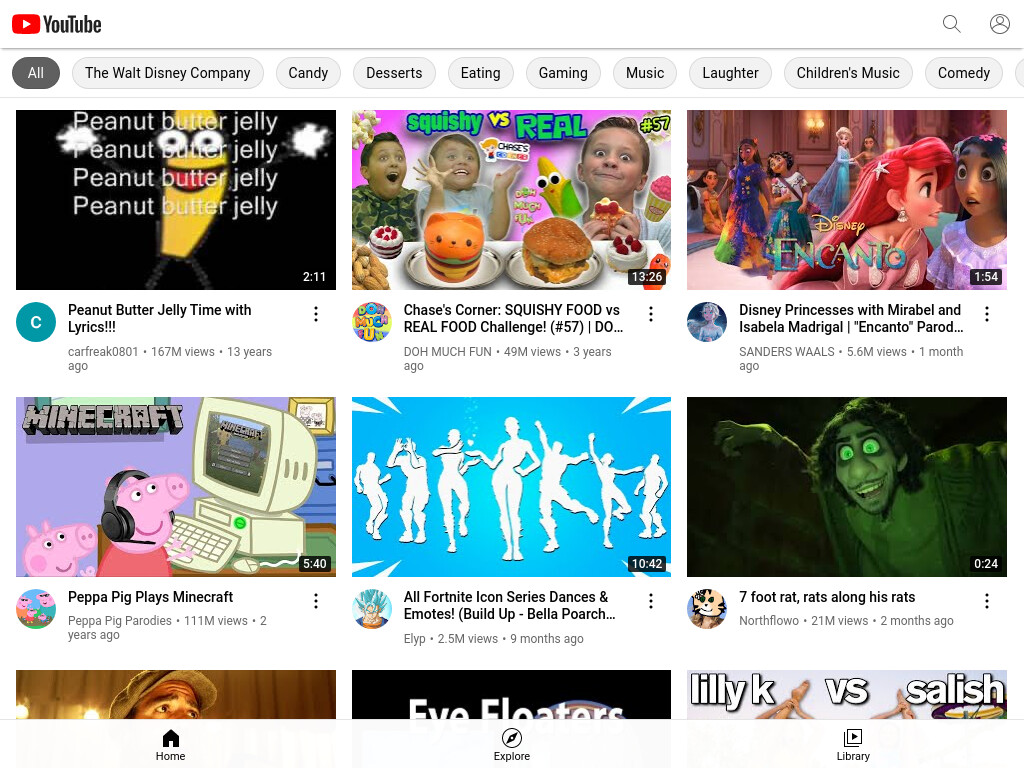Open Peanut Butter Jelly Time with Lyrics title
1024x768 pixels.
(x=159, y=318)
